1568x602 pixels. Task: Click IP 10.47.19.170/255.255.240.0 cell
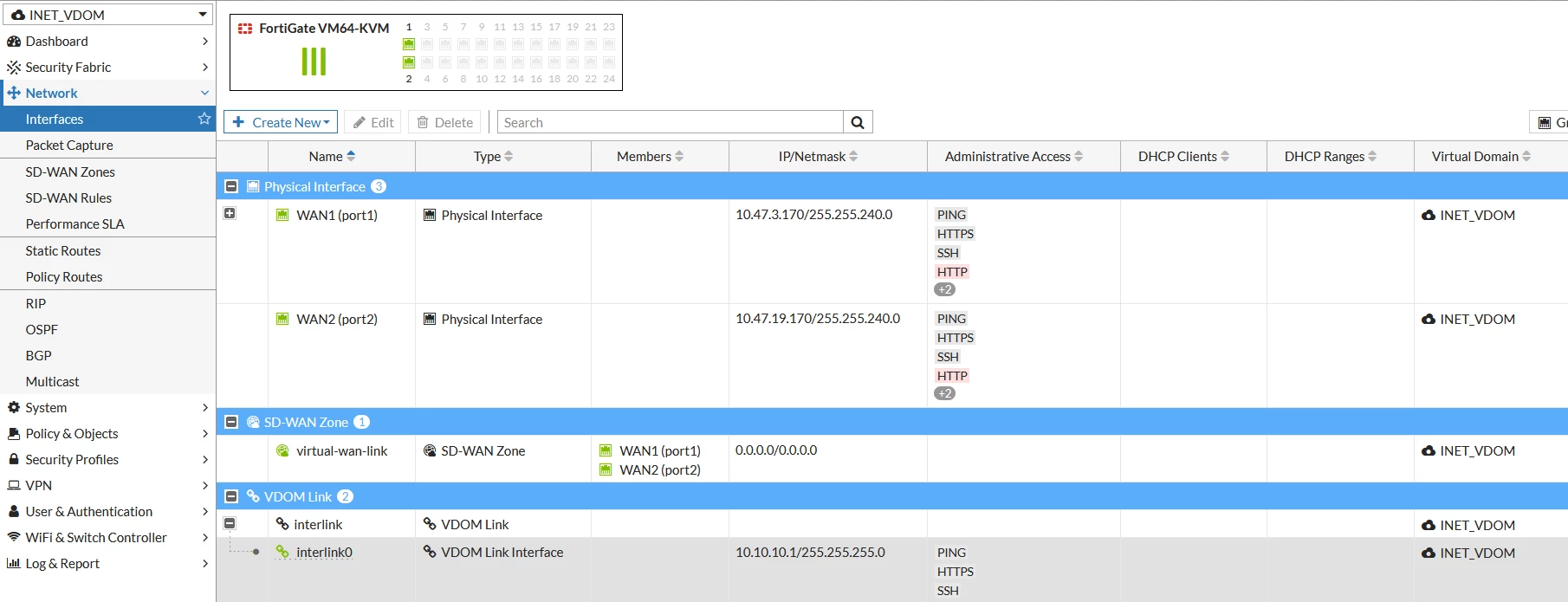pos(818,318)
